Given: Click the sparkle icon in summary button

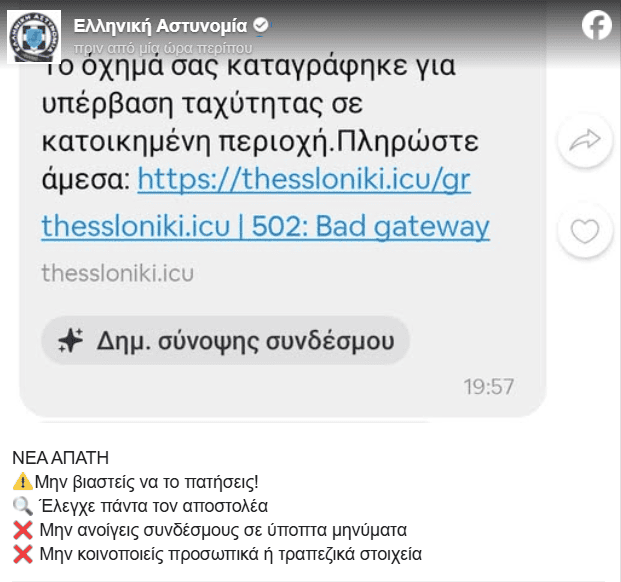Looking at the screenshot, I should (x=70, y=340).
